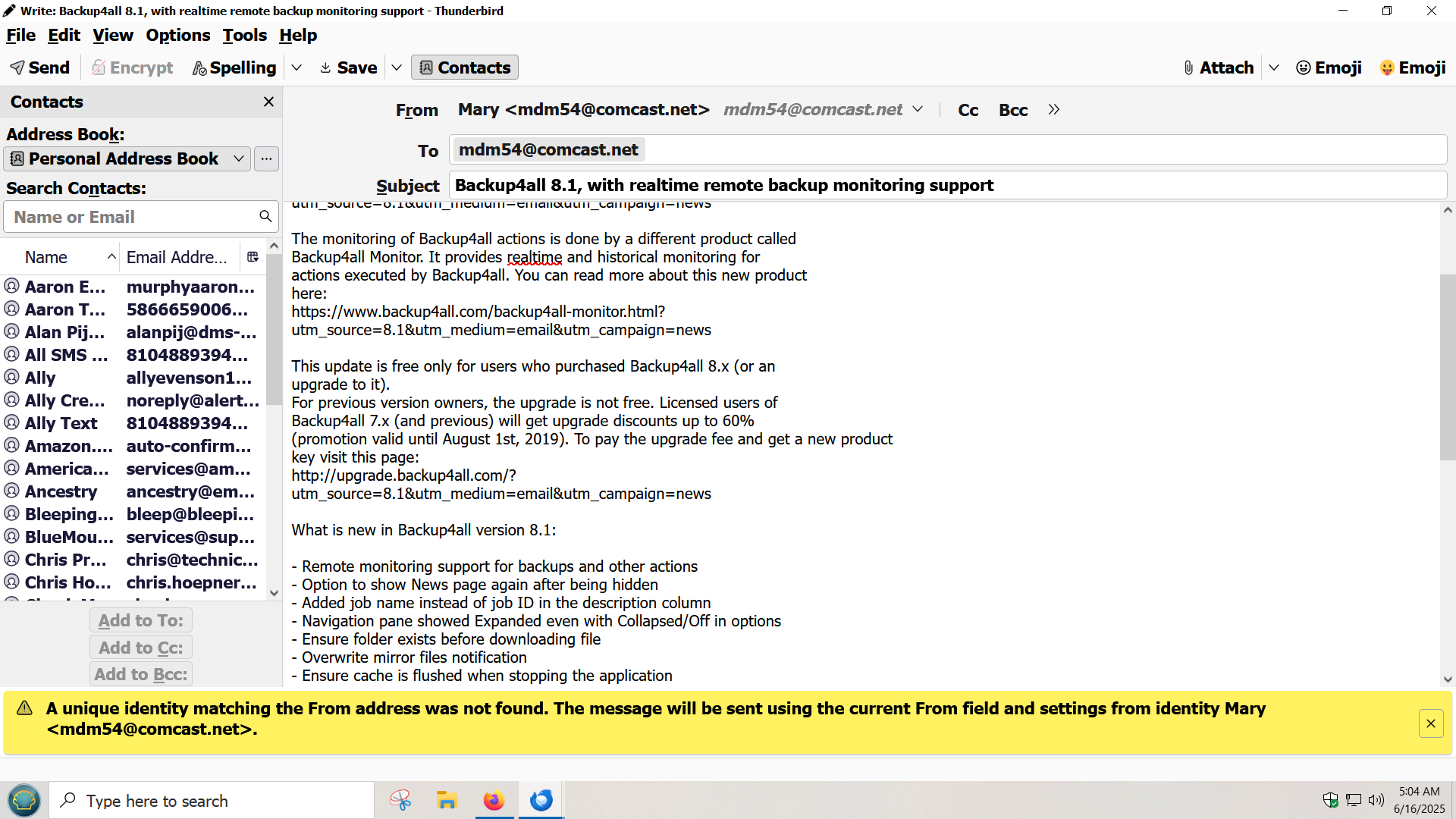Select contact Ally with allyevenson1 email
The image size is (1456, 819).
click(x=133, y=378)
